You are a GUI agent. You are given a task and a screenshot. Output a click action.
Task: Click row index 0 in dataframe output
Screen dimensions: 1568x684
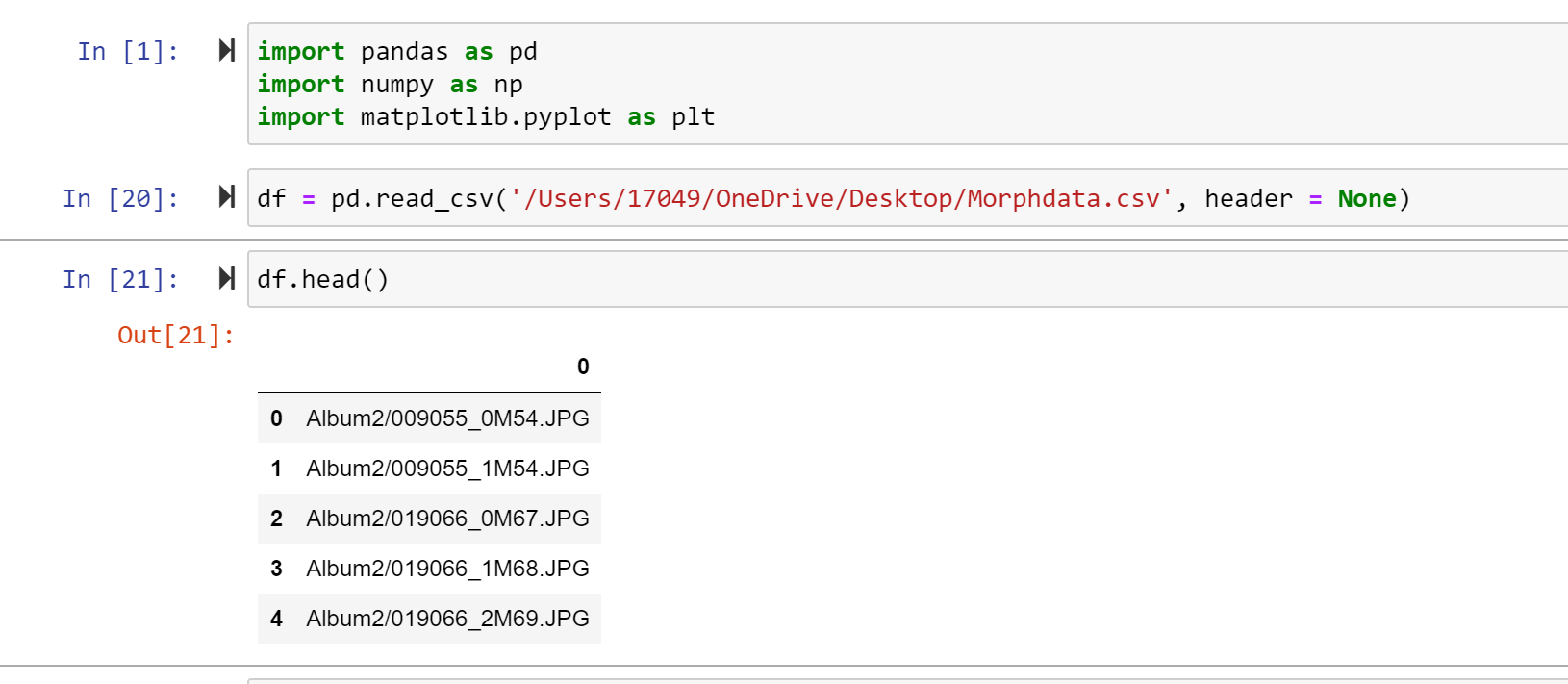(276, 418)
